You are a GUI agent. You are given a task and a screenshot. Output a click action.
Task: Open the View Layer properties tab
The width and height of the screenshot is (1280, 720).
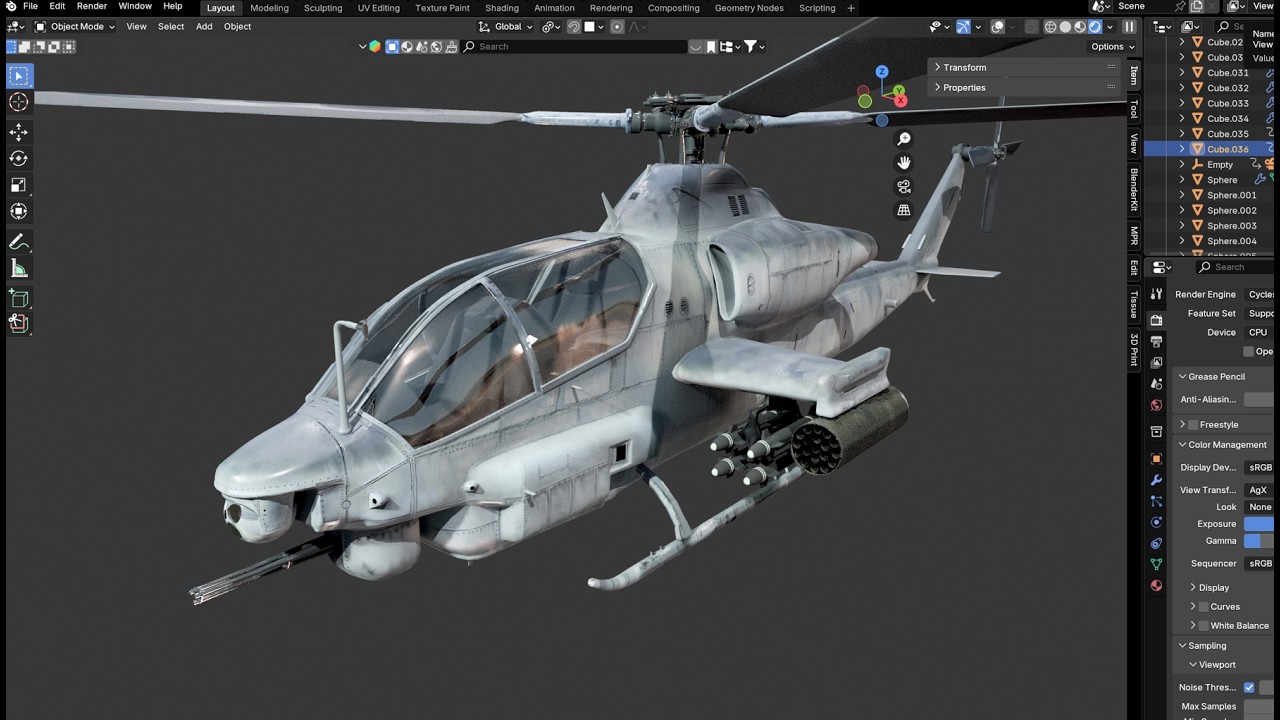1157,362
